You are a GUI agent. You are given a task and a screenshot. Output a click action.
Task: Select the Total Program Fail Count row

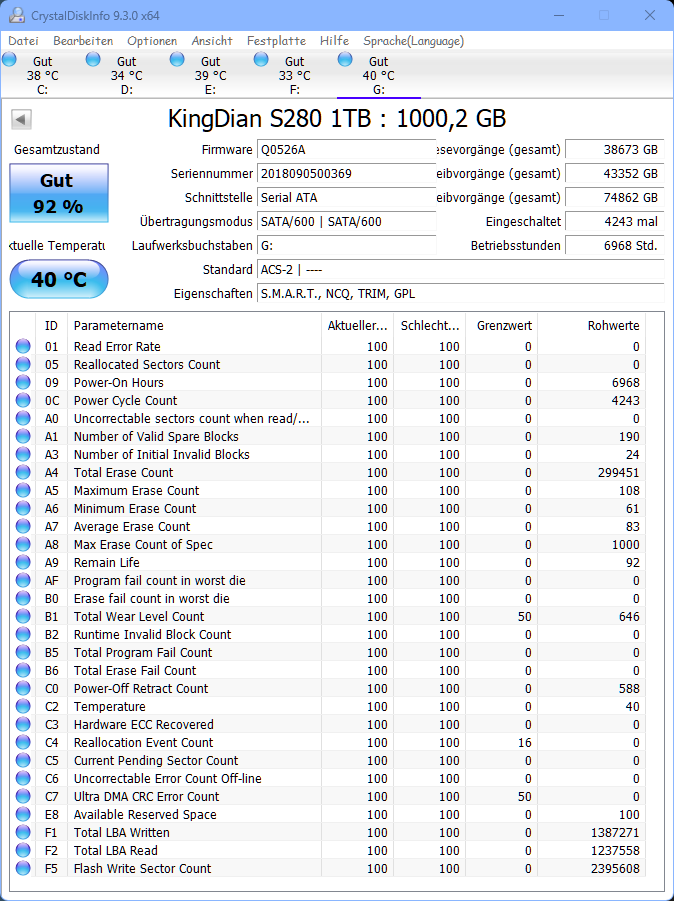[x=328, y=652]
